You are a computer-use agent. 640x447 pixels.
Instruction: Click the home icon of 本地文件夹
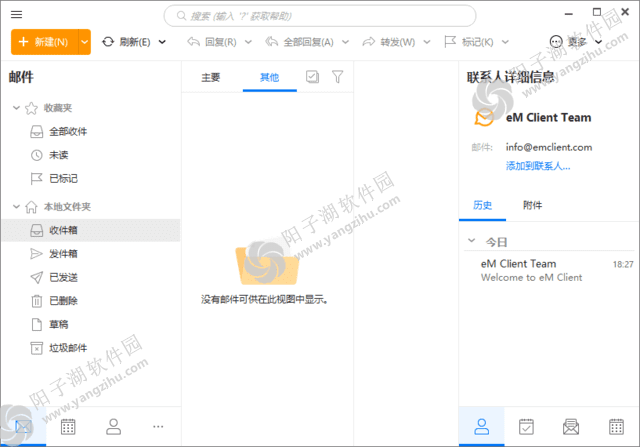pyautogui.click(x=31, y=207)
